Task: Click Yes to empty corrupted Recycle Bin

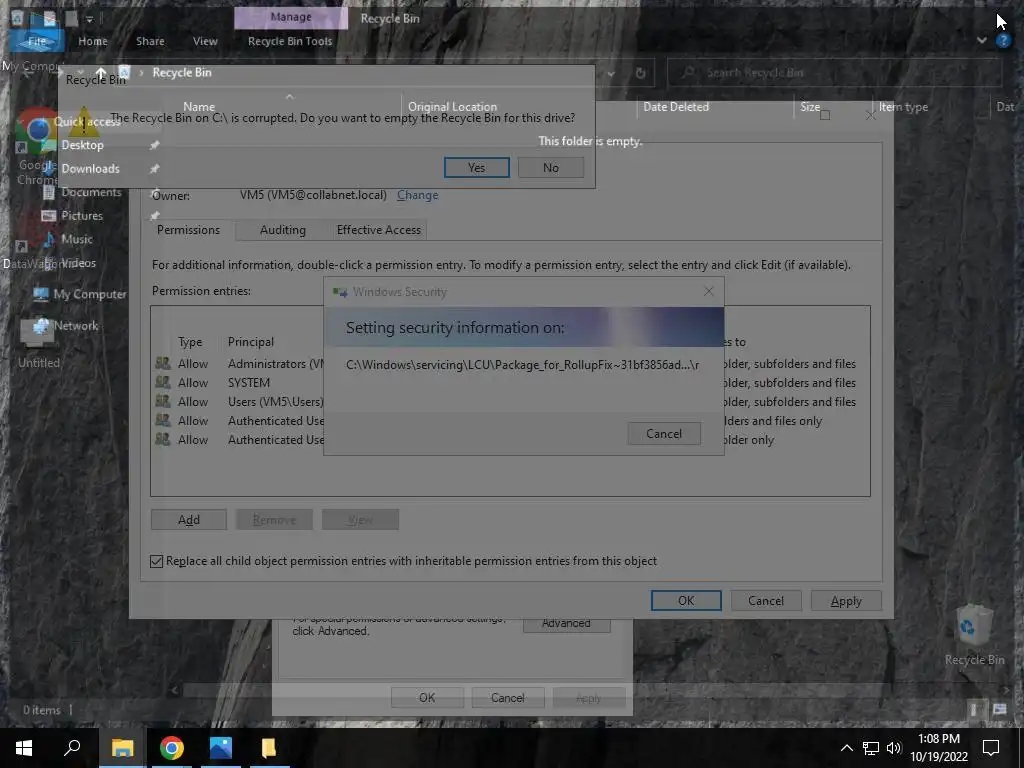Action: click(477, 168)
